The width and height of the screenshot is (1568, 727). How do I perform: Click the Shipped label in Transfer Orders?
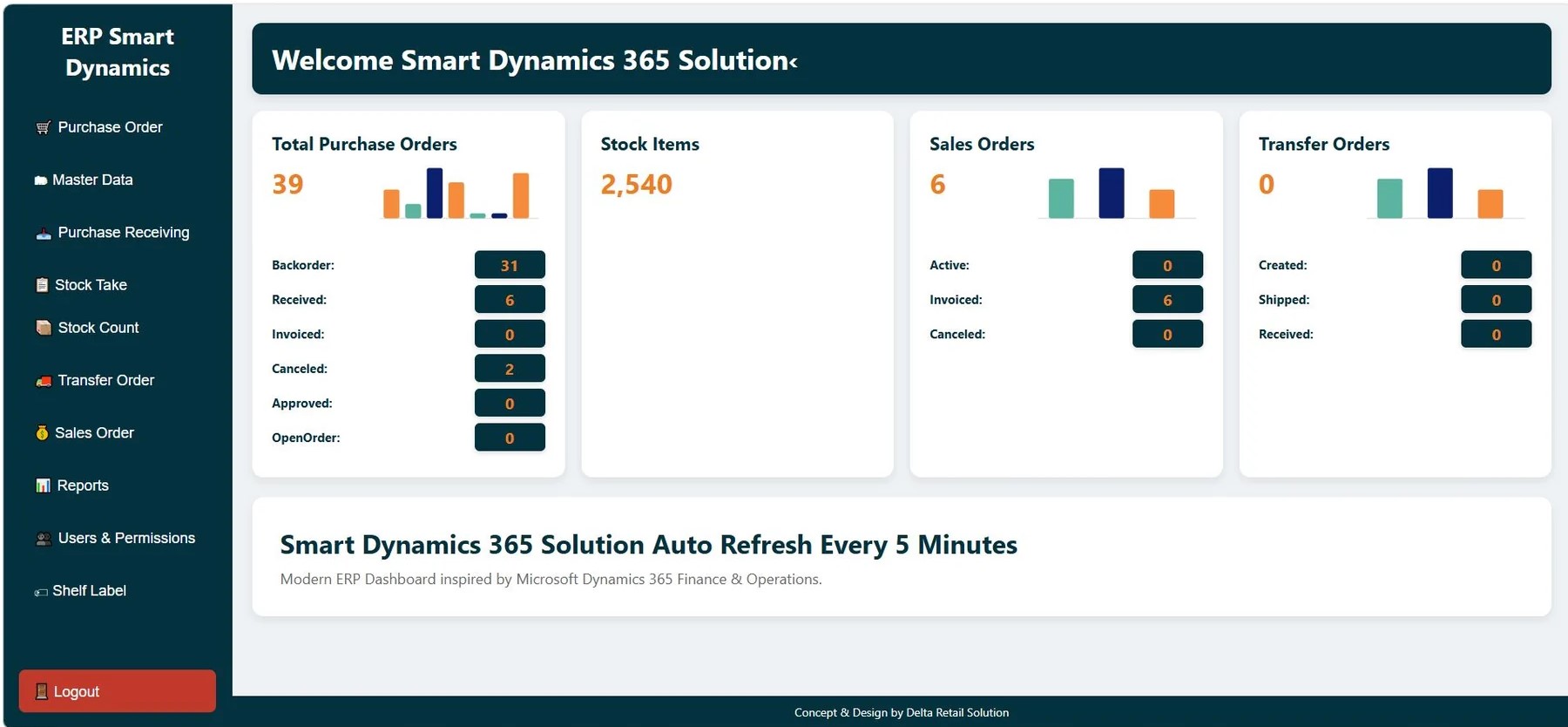point(1284,300)
